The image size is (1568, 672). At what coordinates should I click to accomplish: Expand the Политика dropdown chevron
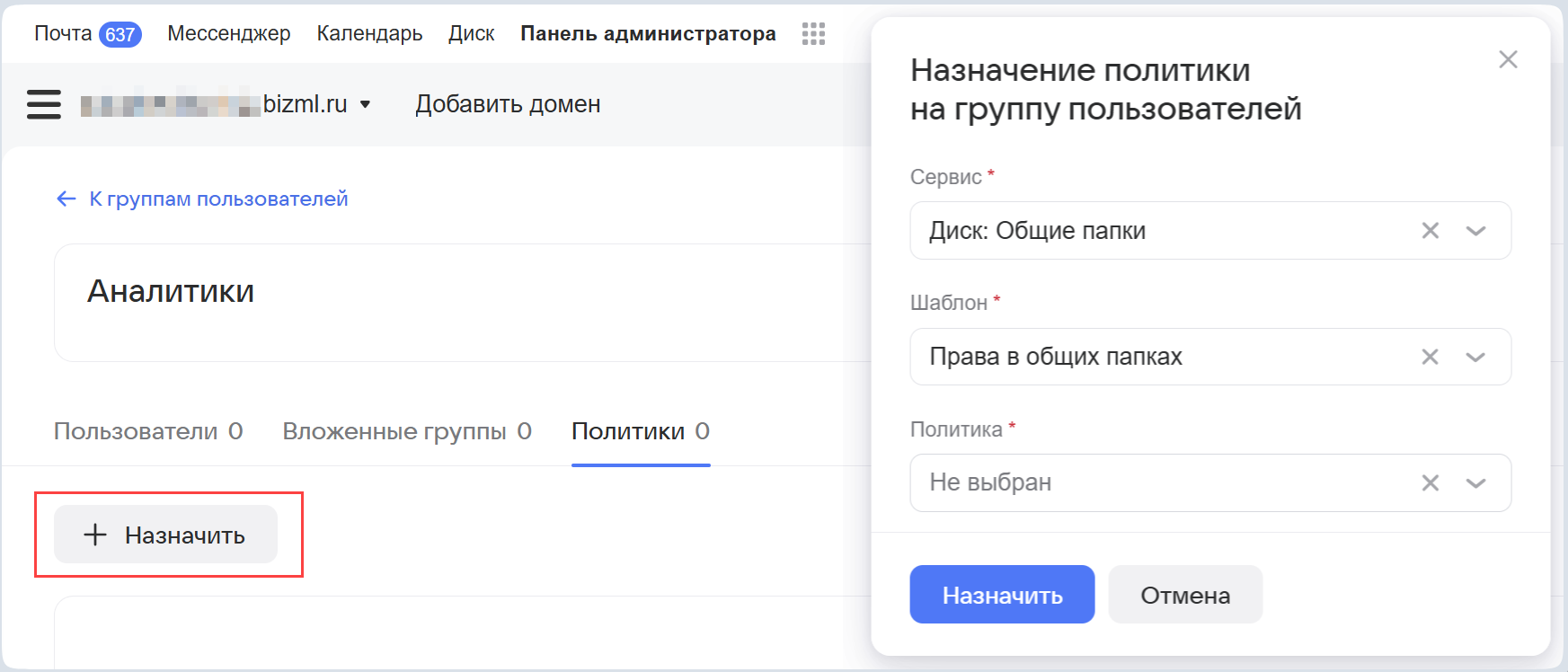pyautogui.click(x=1475, y=483)
